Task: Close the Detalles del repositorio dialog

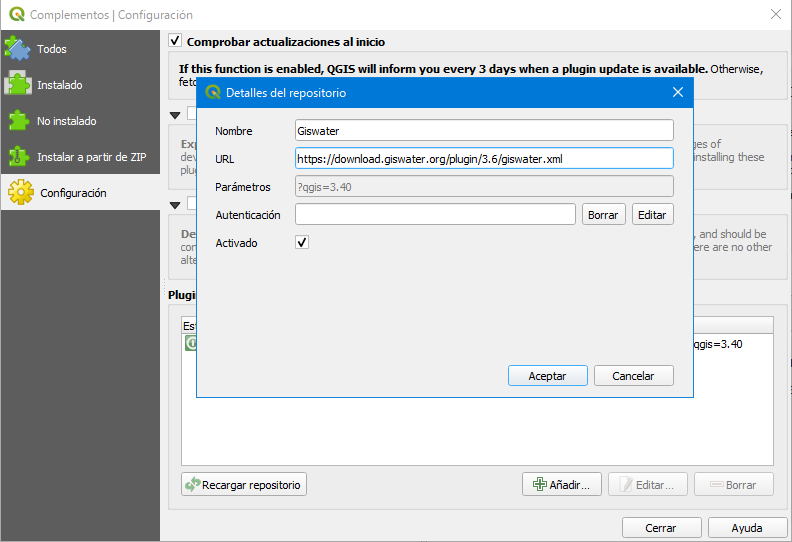Action: pyautogui.click(x=677, y=93)
